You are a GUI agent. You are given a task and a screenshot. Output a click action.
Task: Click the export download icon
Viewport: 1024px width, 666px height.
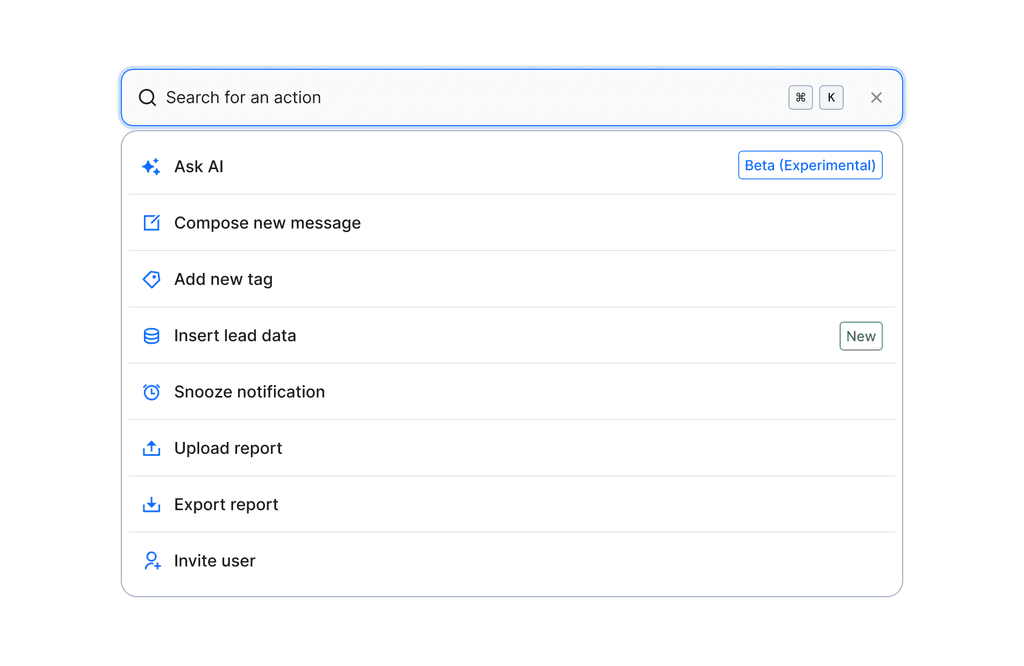151,505
